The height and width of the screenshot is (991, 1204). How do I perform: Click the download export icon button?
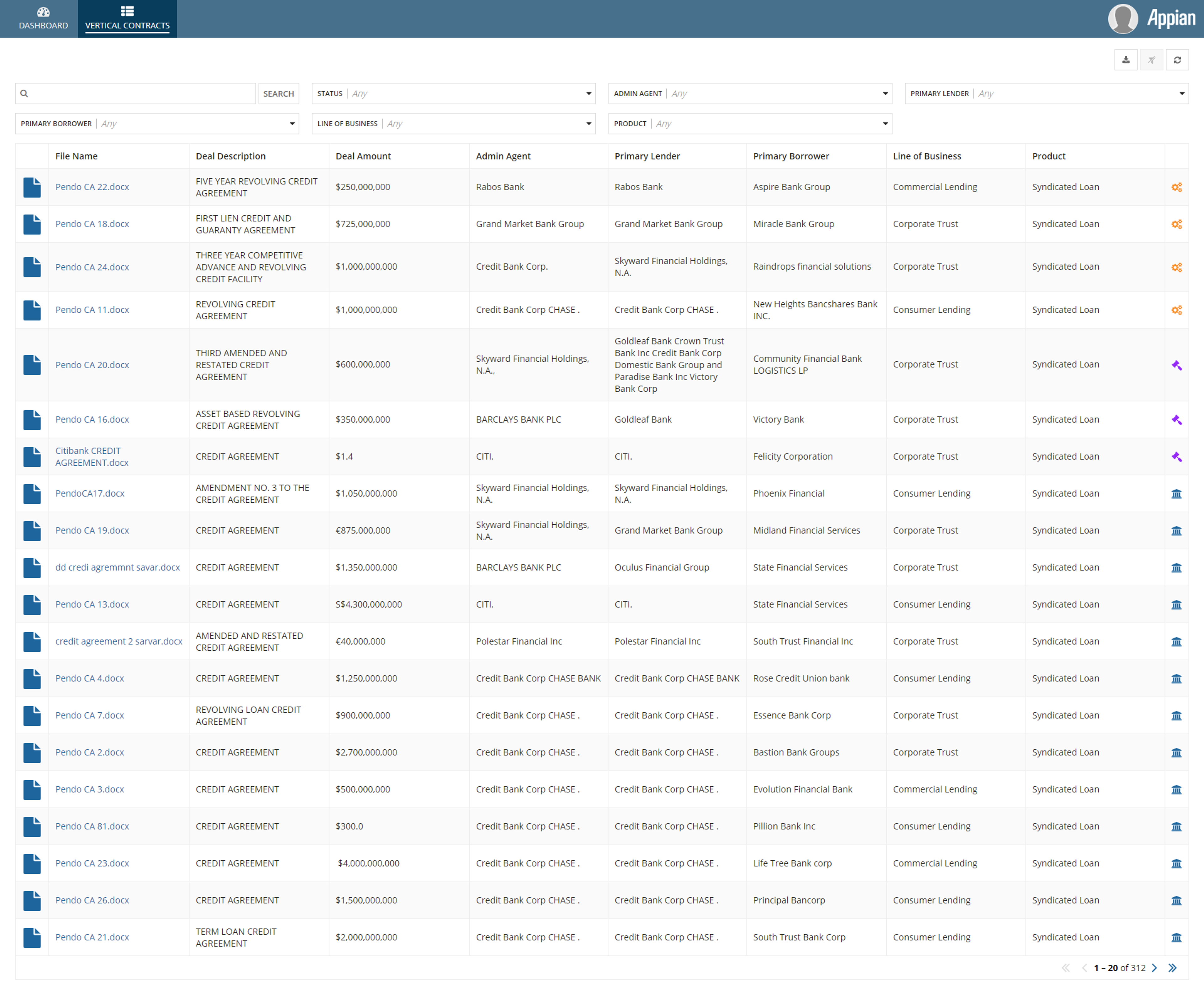(1126, 60)
